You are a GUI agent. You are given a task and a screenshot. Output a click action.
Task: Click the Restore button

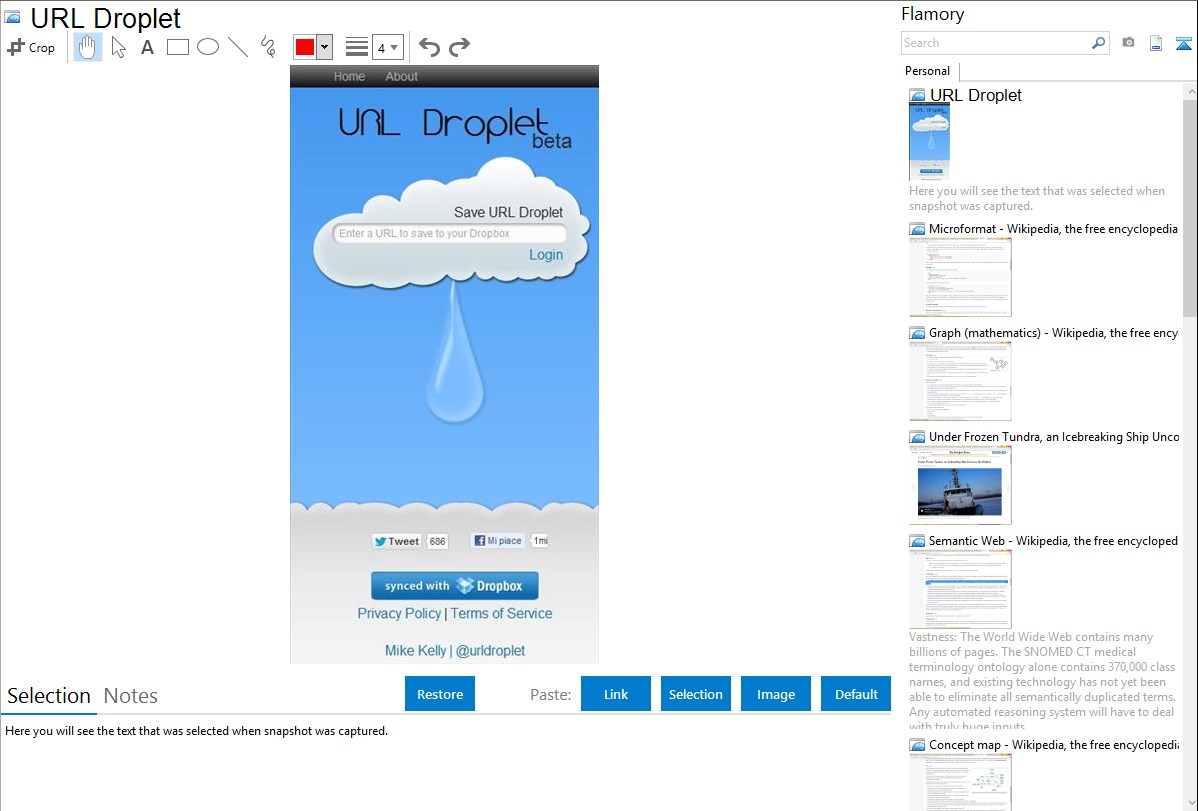(x=440, y=694)
